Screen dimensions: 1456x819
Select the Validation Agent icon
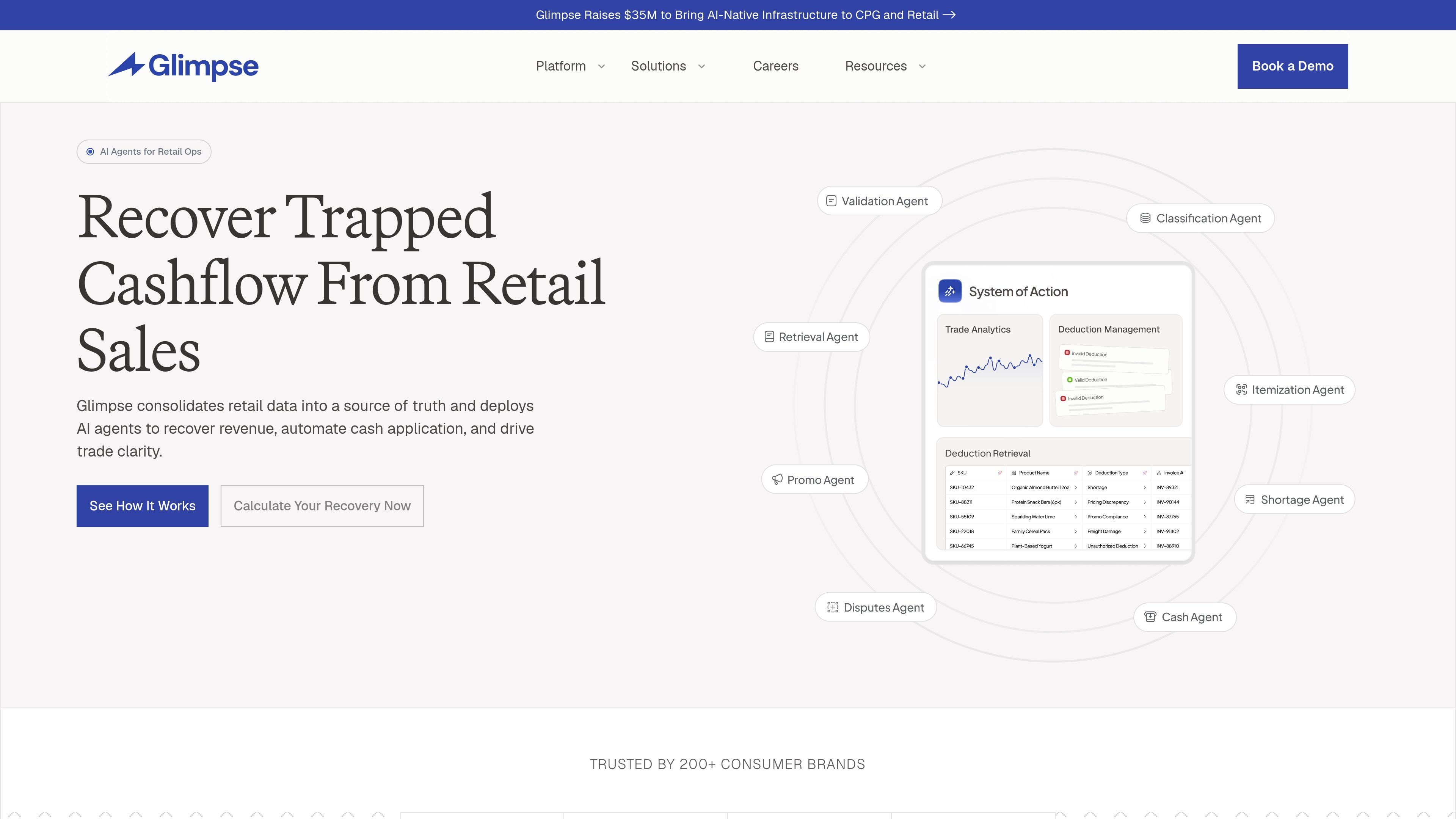[x=831, y=201]
